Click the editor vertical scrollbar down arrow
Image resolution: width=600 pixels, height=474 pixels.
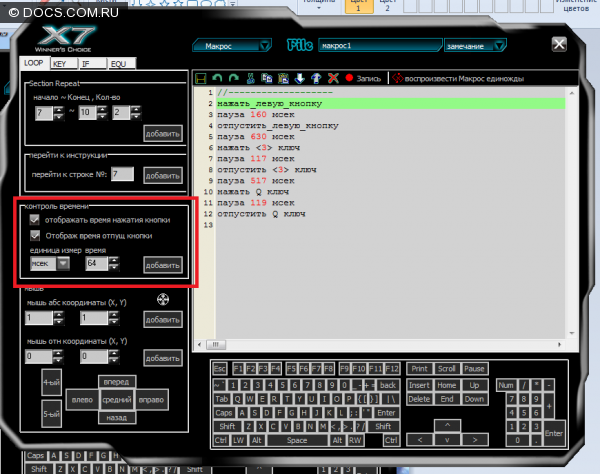pyautogui.click(x=572, y=333)
